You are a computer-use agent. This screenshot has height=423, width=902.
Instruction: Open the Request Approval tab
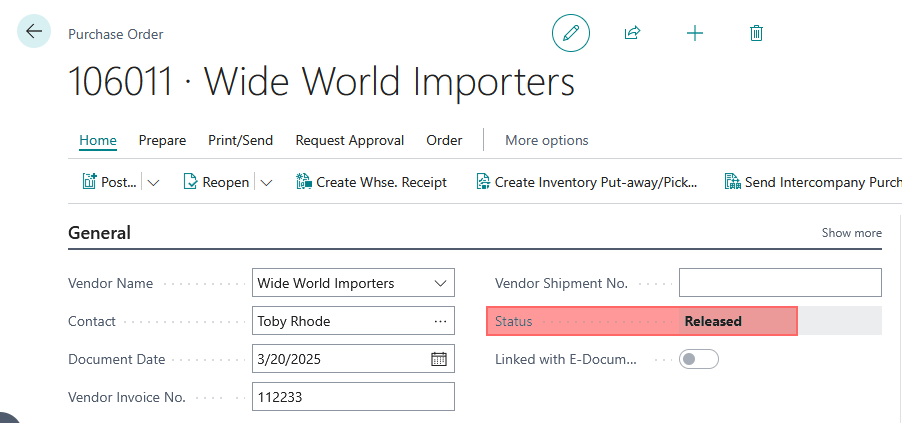[350, 140]
